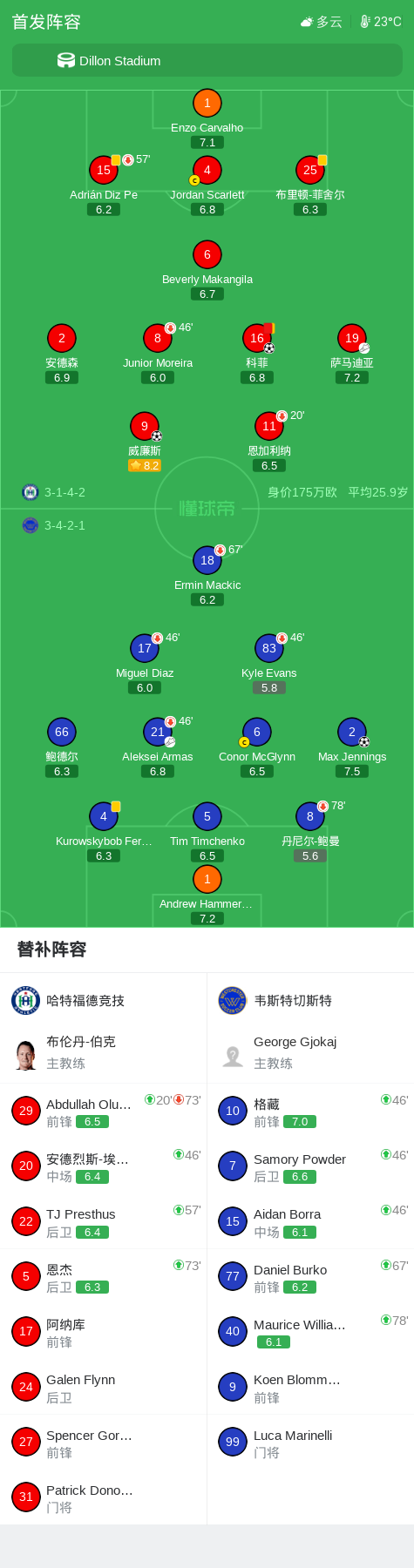Open the Westchester team crest in substitutes

point(233,1000)
